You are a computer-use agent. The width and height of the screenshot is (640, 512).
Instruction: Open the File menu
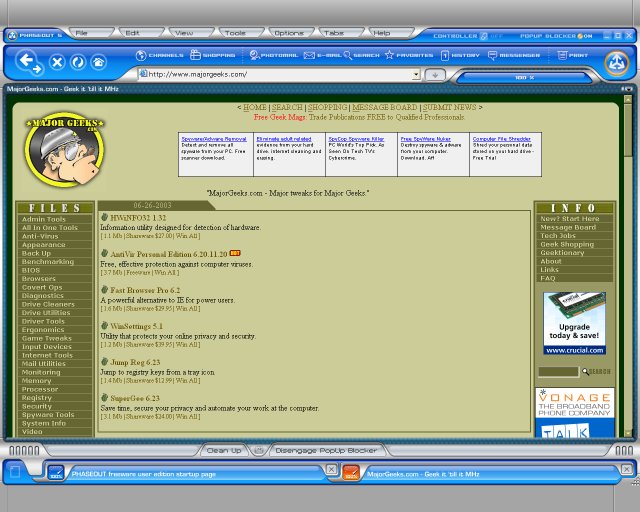[91, 33]
